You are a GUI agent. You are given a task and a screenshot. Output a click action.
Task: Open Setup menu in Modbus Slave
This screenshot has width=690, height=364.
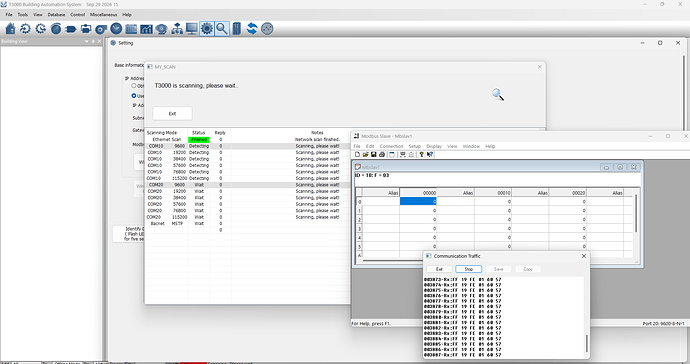pos(415,146)
